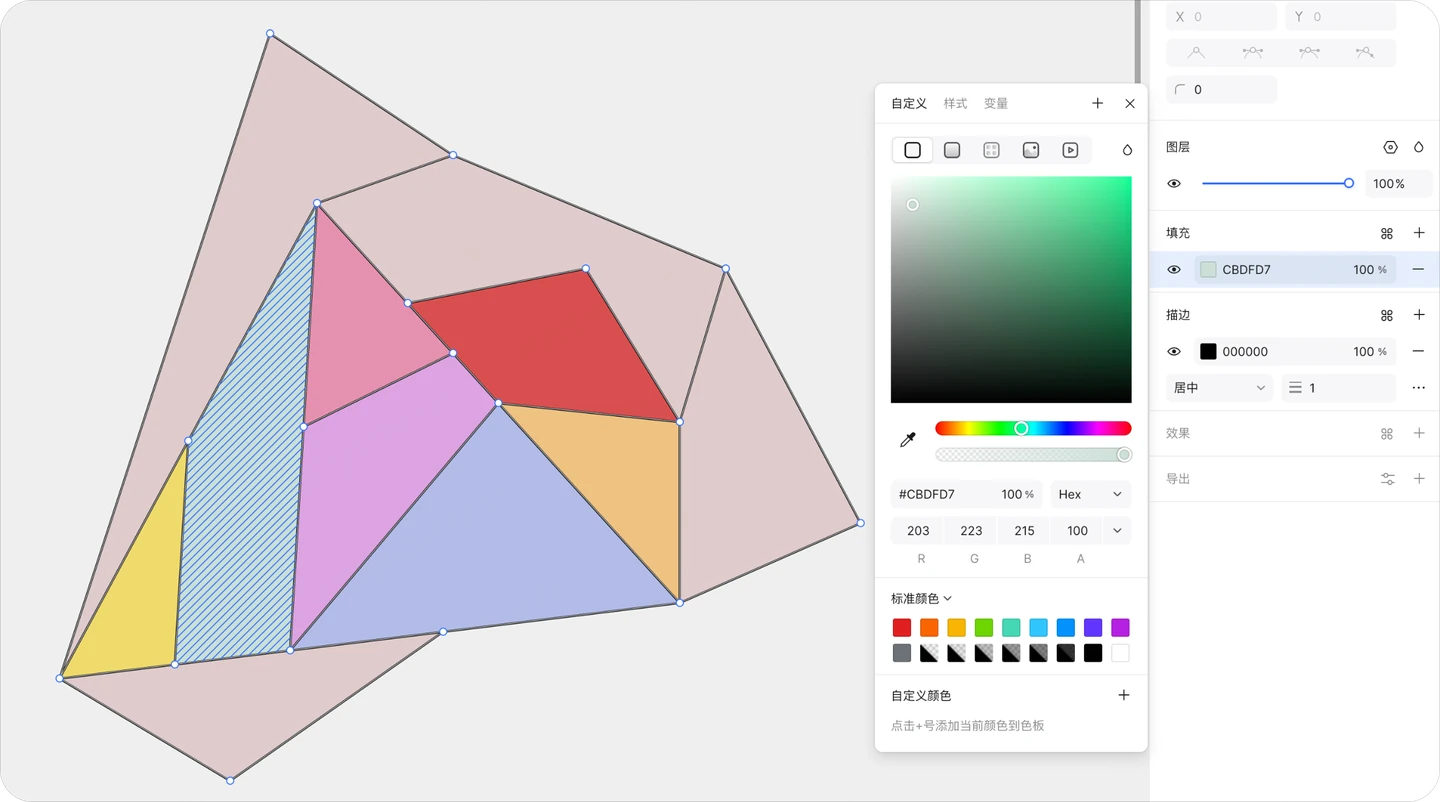The width and height of the screenshot is (1440, 802).
Task: Click the layer opacity slider in 图层
Action: (1278, 183)
